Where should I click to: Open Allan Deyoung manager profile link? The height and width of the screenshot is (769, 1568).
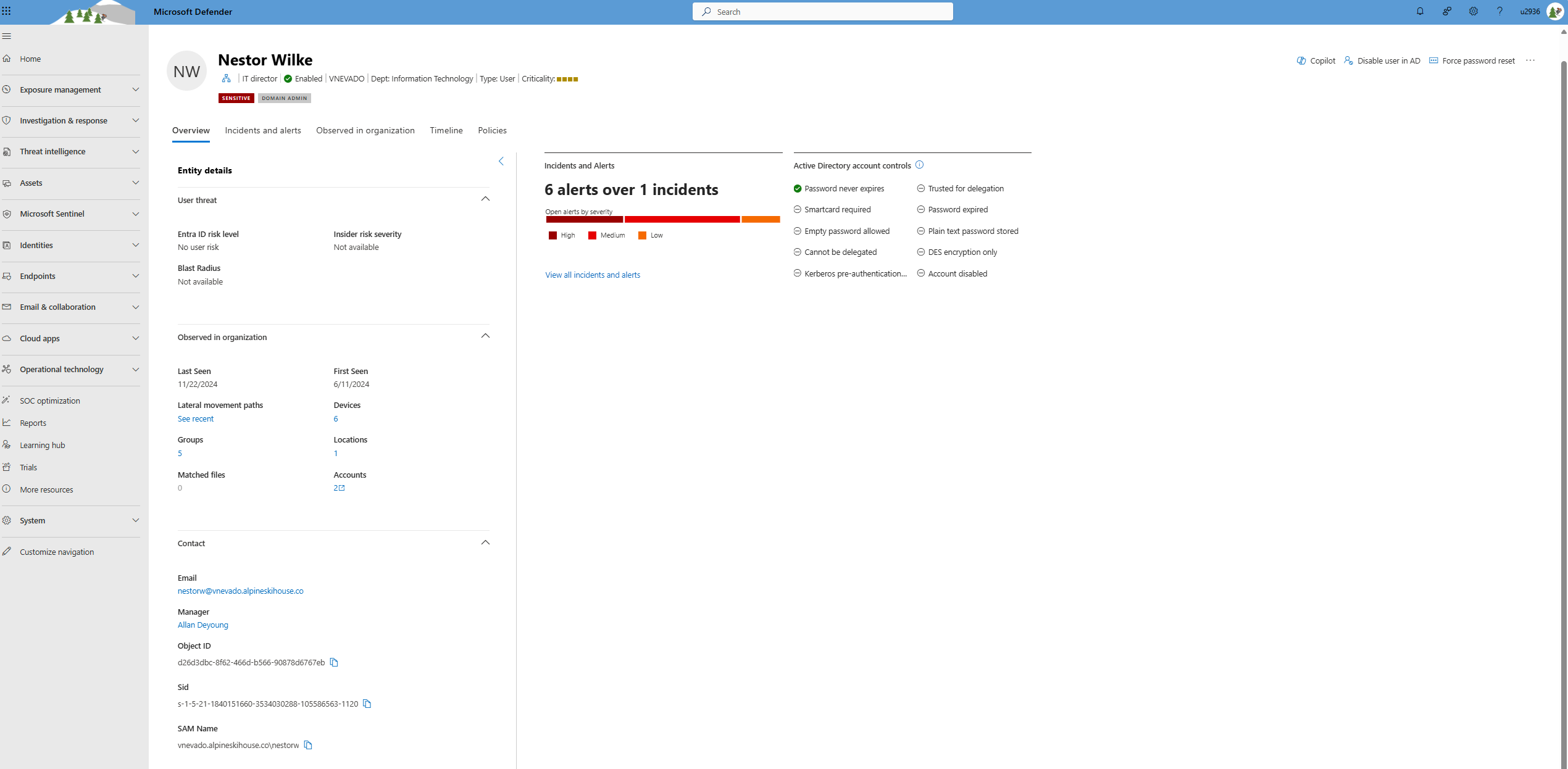point(203,625)
